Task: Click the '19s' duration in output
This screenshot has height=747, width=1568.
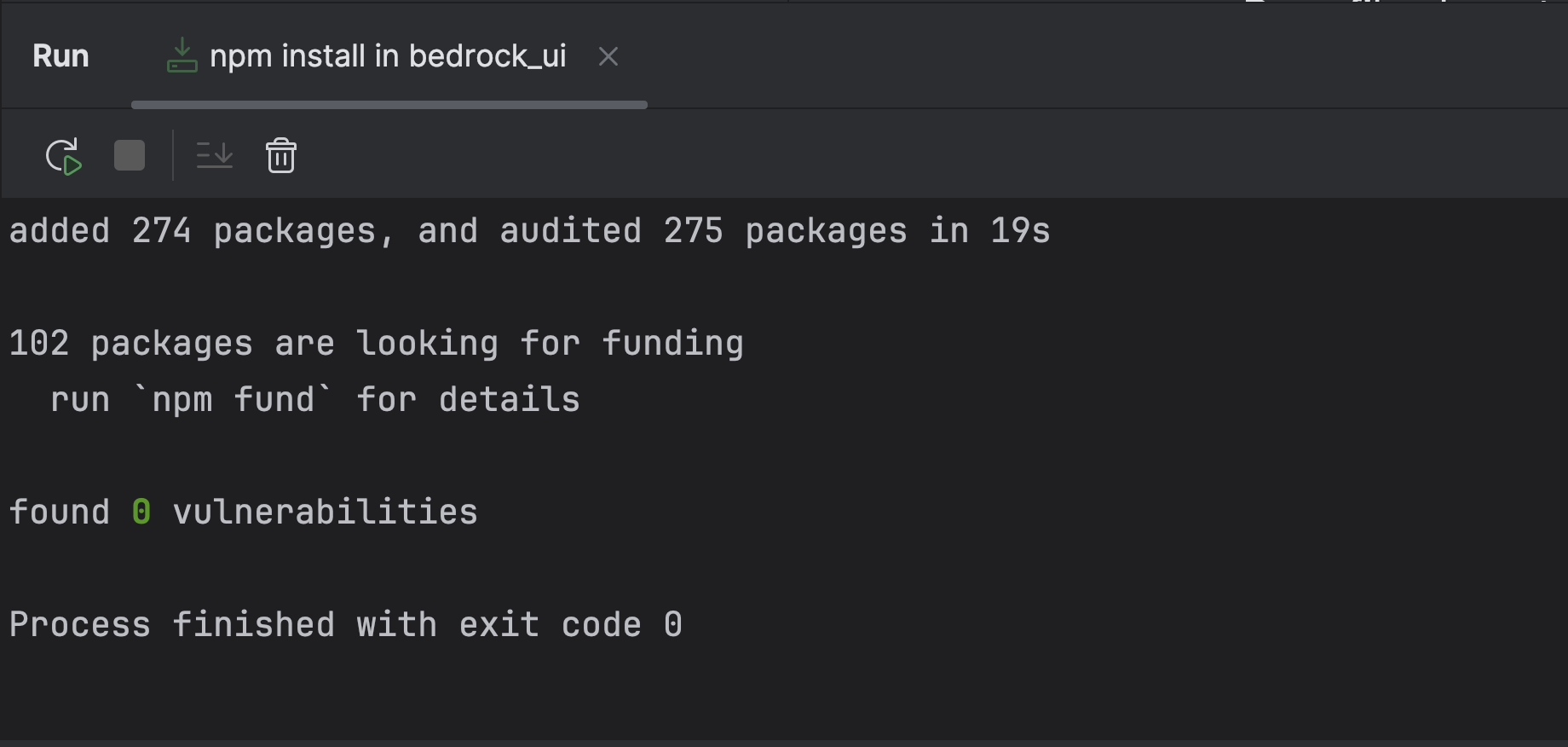Action: click(x=1020, y=231)
